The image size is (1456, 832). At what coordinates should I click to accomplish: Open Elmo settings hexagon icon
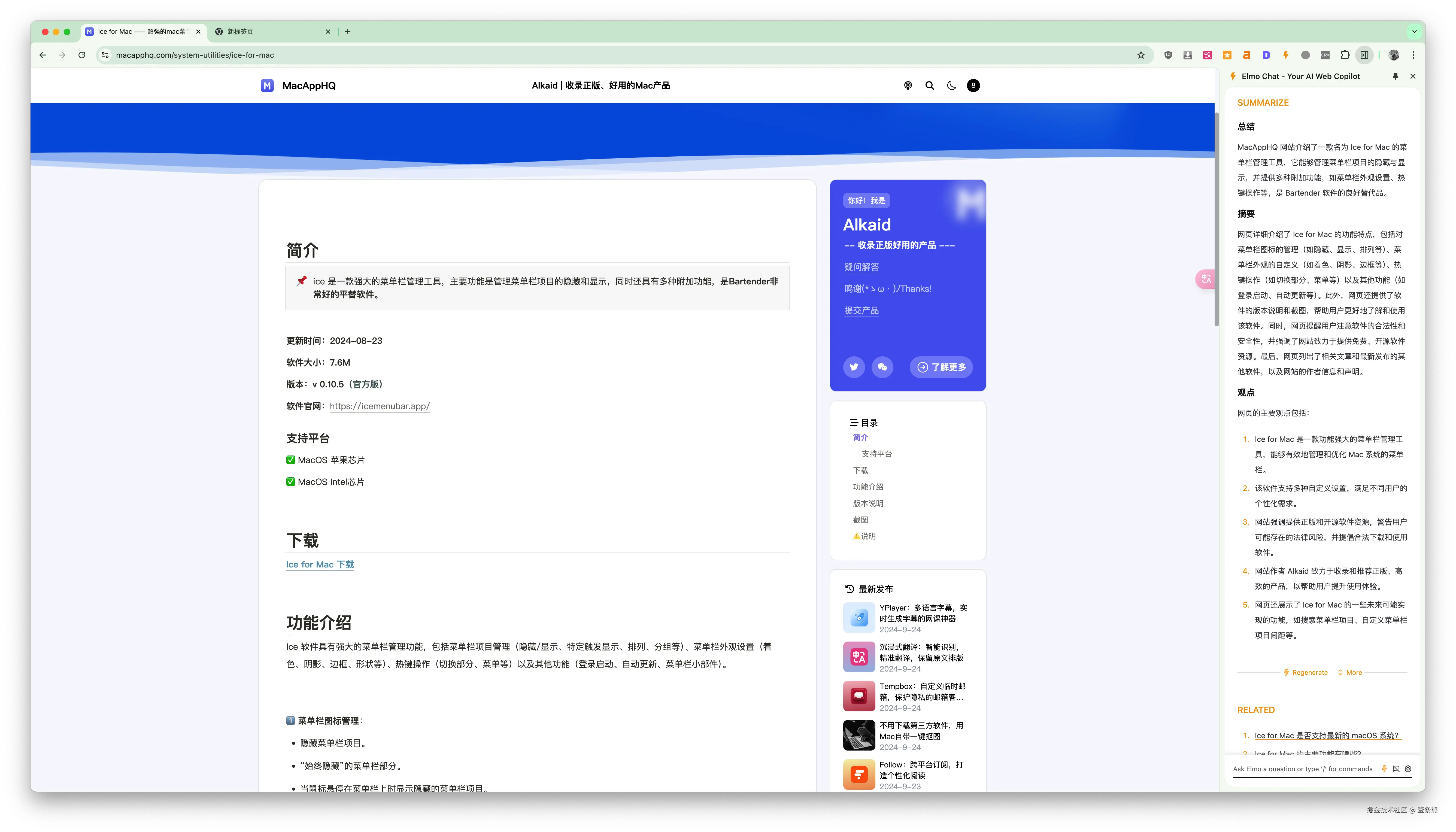pyautogui.click(x=1408, y=769)
